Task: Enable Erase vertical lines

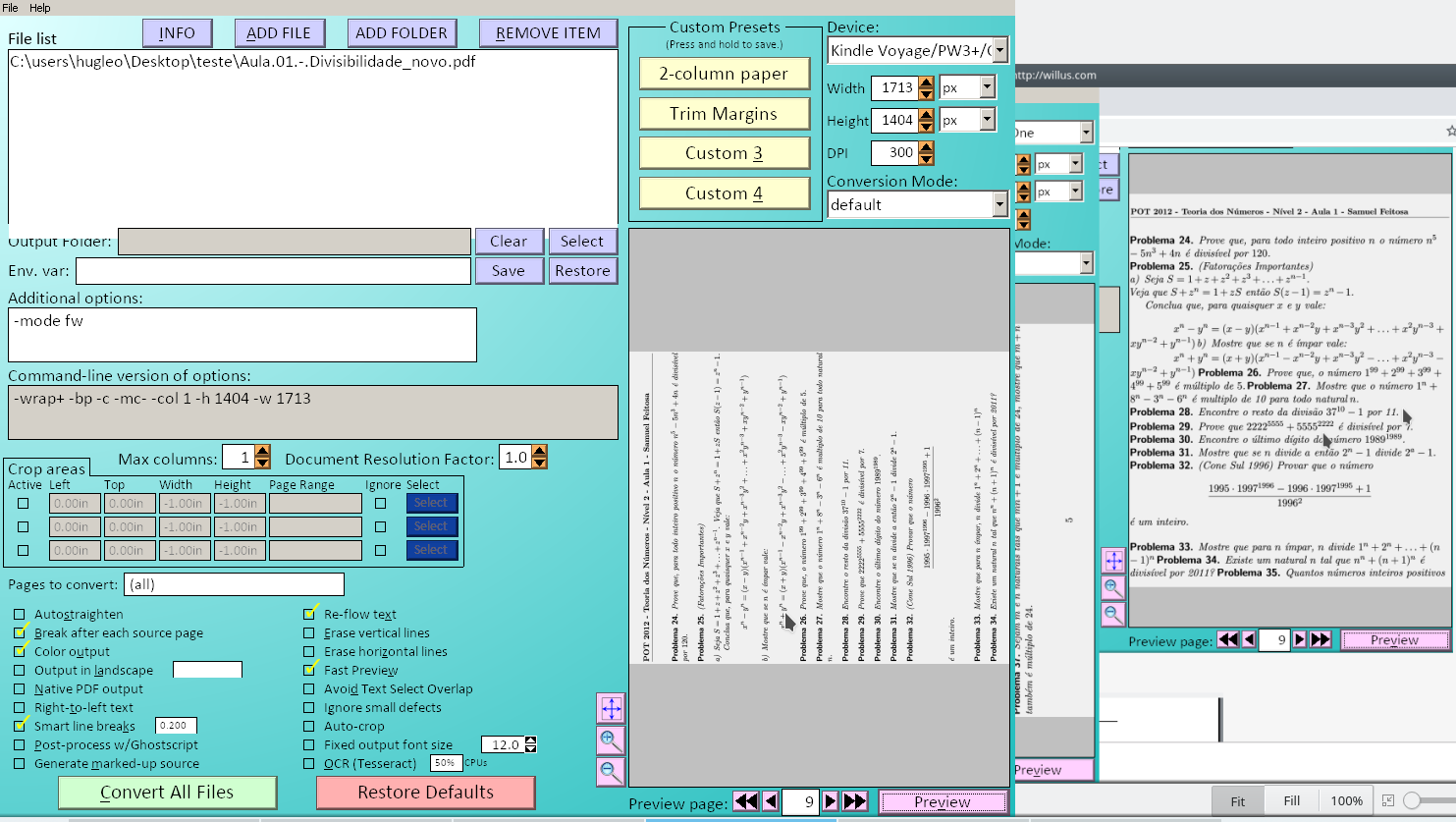Action: pos(309,633)
